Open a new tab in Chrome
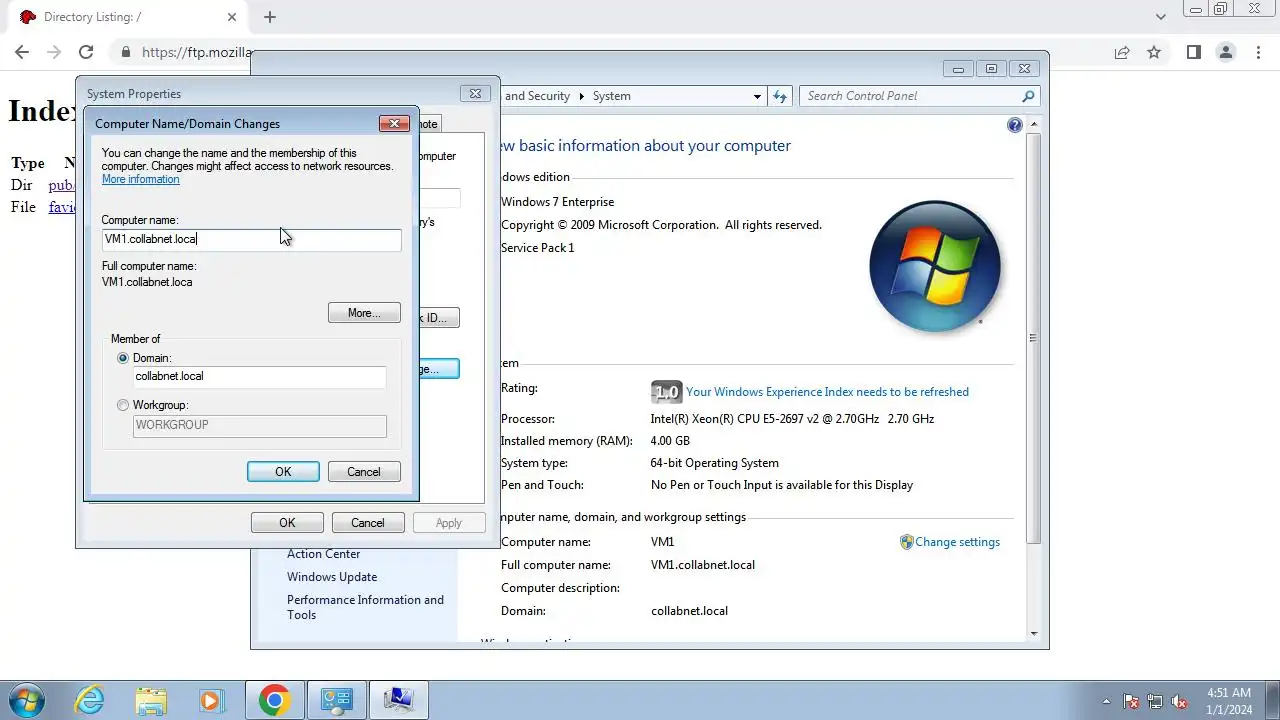 [269, 17]
